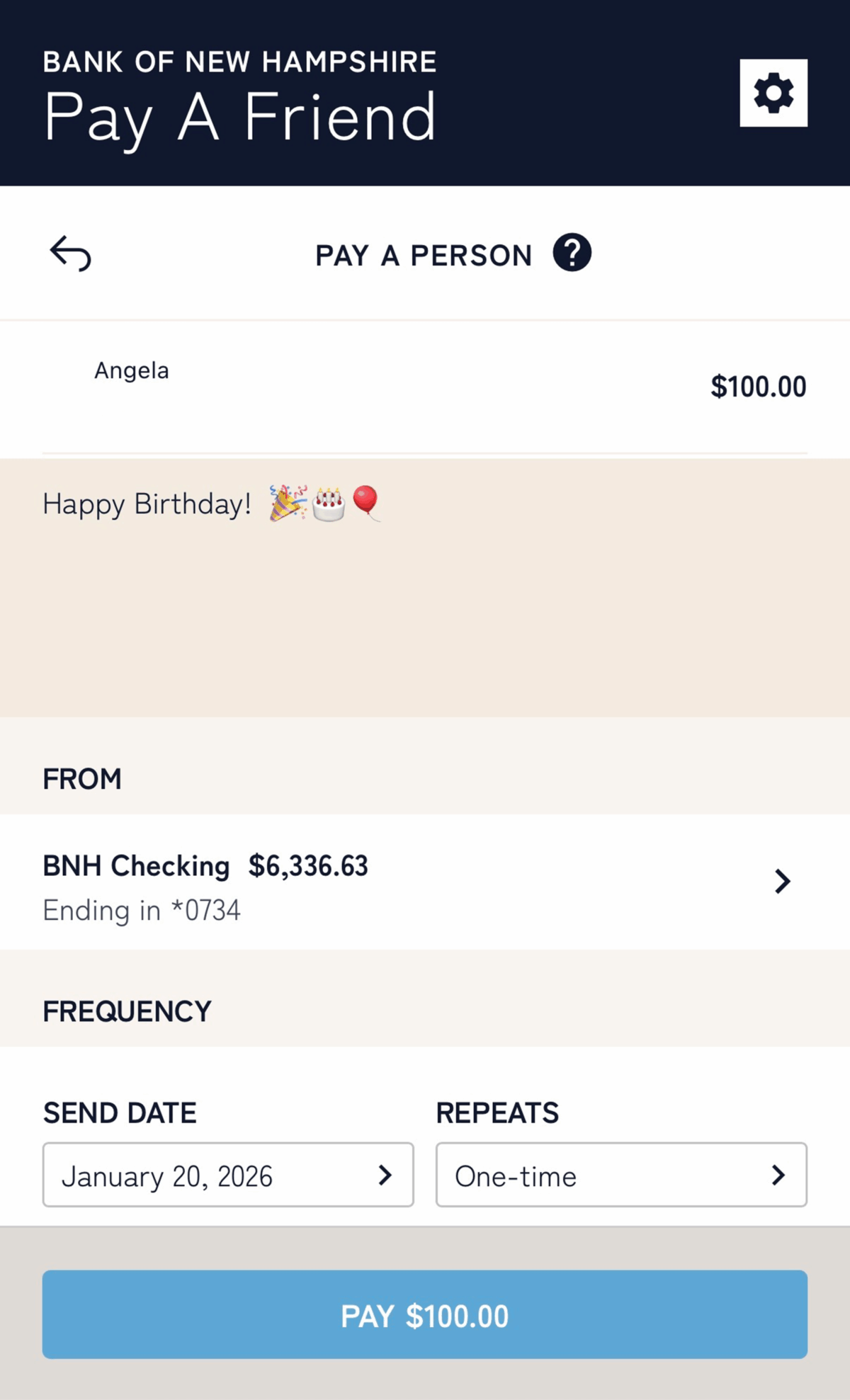Expand the BNH Checking row chevron
The image size is (850, 1400).
(x=782, y=882)
